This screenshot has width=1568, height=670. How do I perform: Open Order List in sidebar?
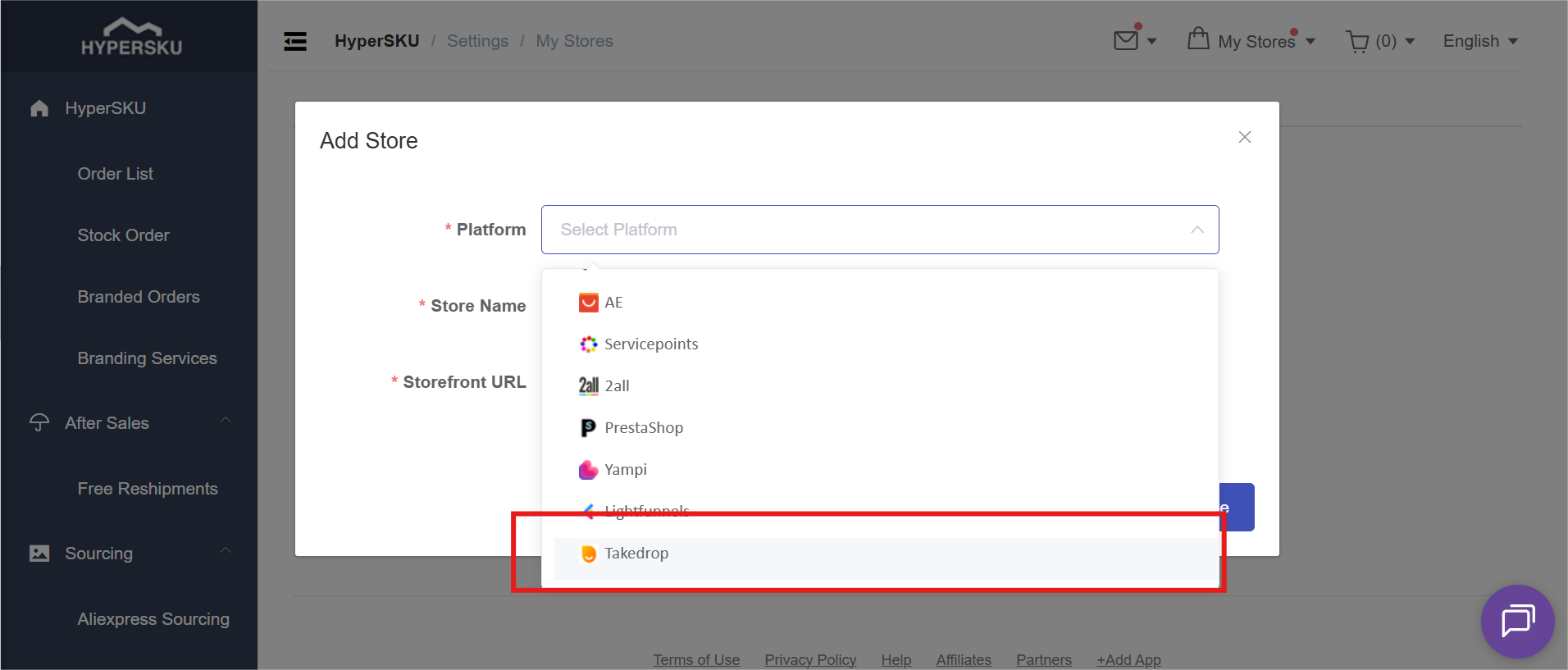(x=116, y=174)
